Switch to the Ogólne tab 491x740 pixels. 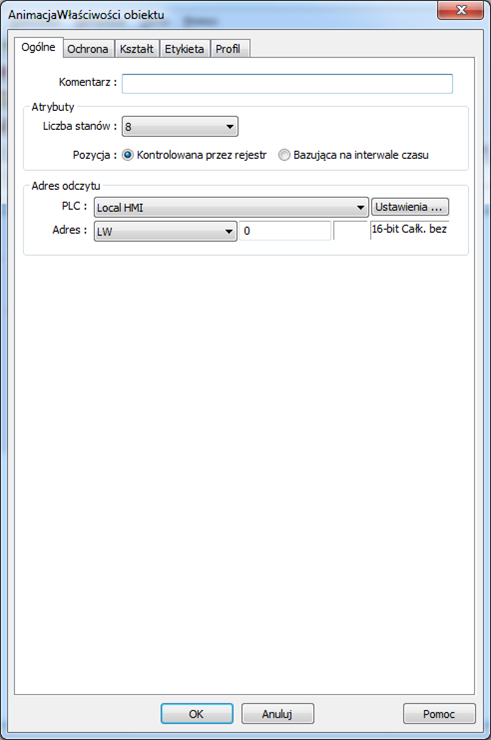coord(39,48)
